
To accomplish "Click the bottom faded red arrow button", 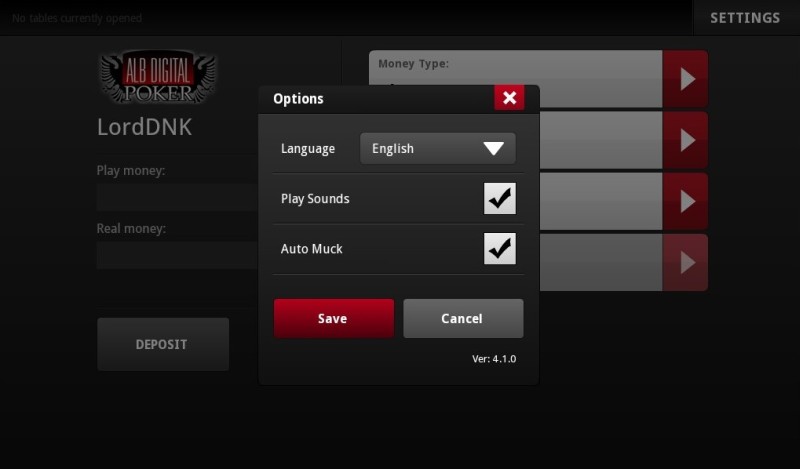I will 685,263.
